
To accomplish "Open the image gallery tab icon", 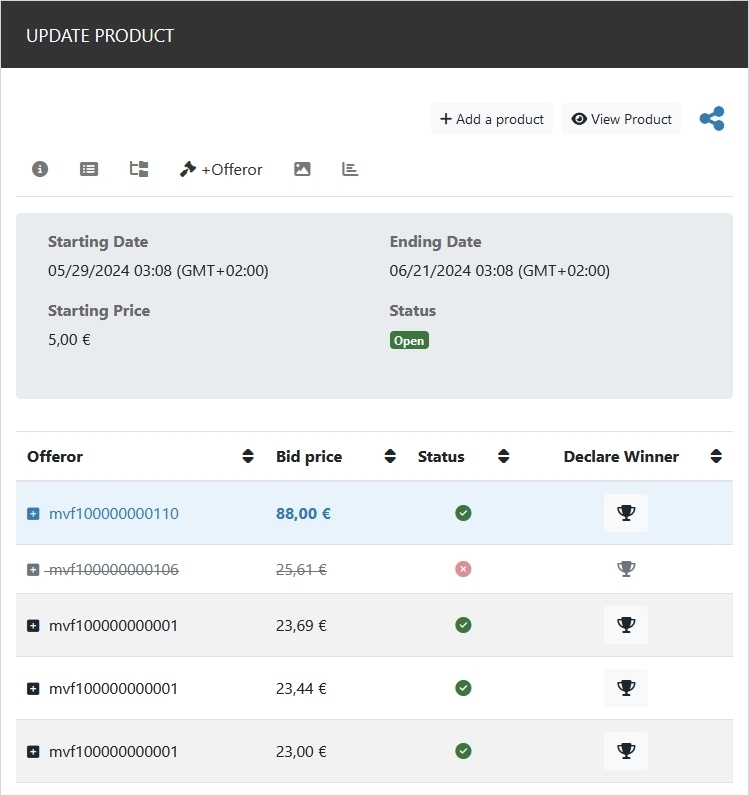I will tap(302, 169).
